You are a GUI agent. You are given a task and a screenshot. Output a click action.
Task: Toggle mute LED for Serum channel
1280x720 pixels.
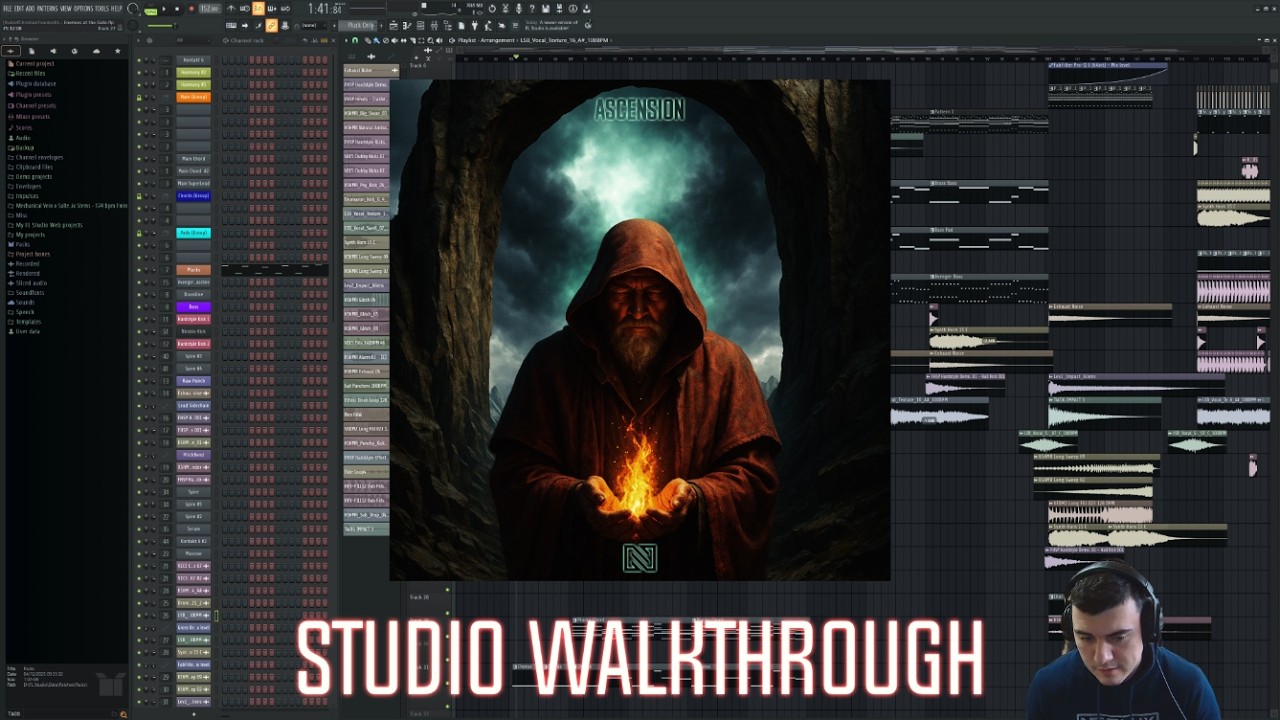coord(139,529)
